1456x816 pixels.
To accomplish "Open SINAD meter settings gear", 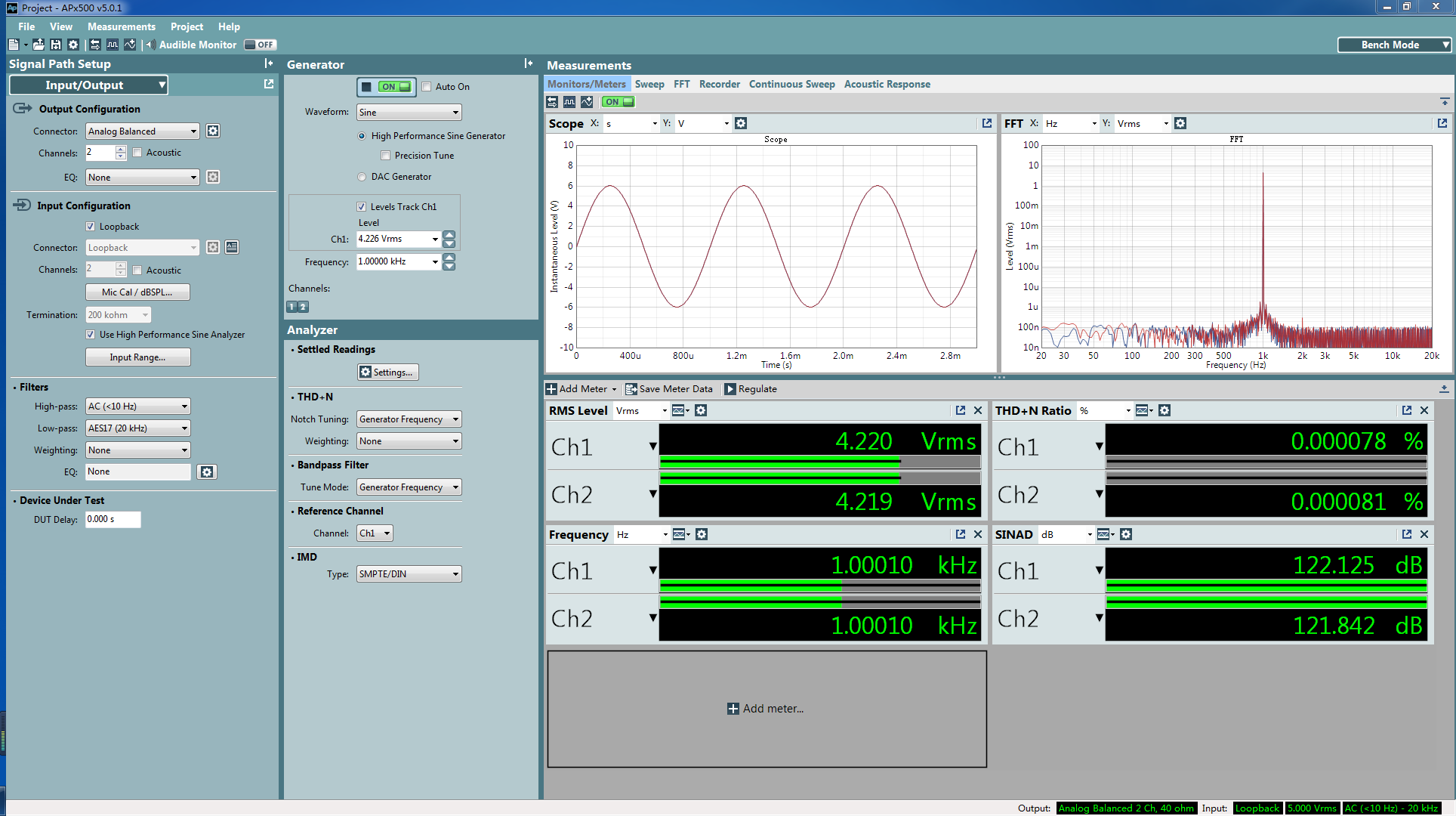I will point(1126,534).
